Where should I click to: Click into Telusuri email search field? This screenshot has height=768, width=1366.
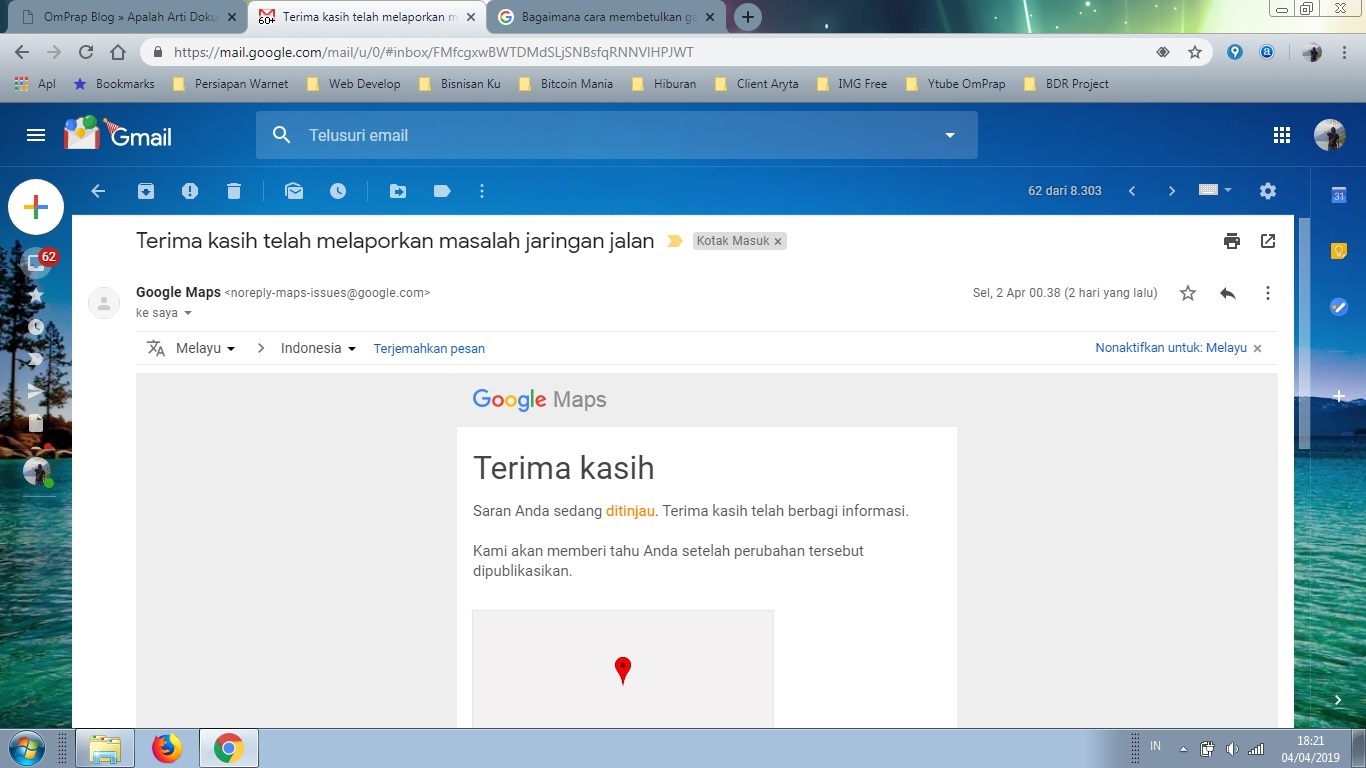[615, 135]
